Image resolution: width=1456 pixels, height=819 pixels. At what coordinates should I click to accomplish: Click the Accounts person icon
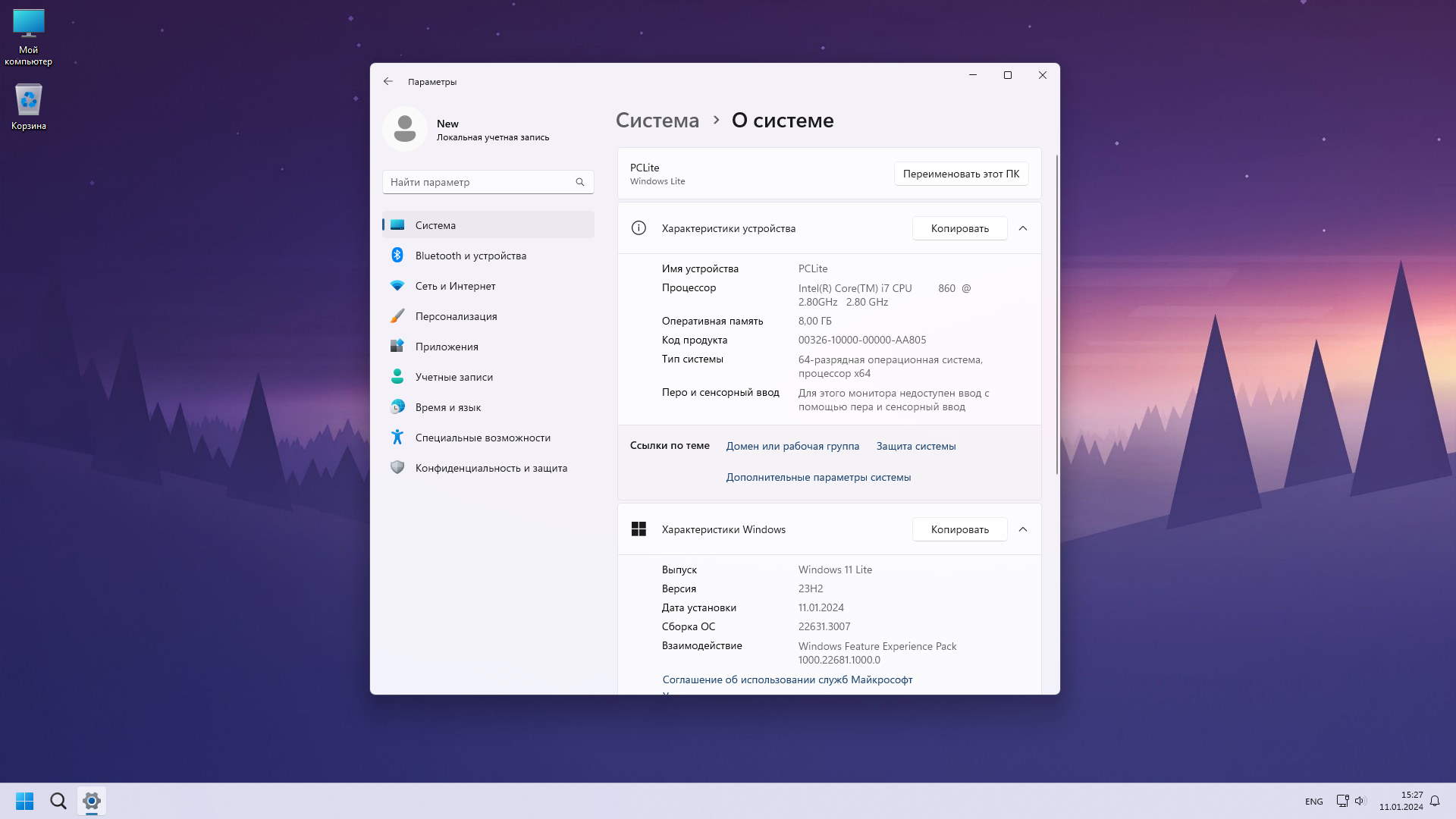397,377
